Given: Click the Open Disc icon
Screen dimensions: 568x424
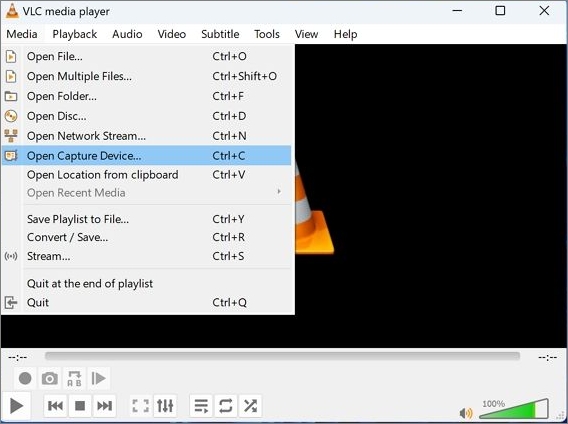Looking at the screenshot, I should pyautogui.click(x=11, y=116).
